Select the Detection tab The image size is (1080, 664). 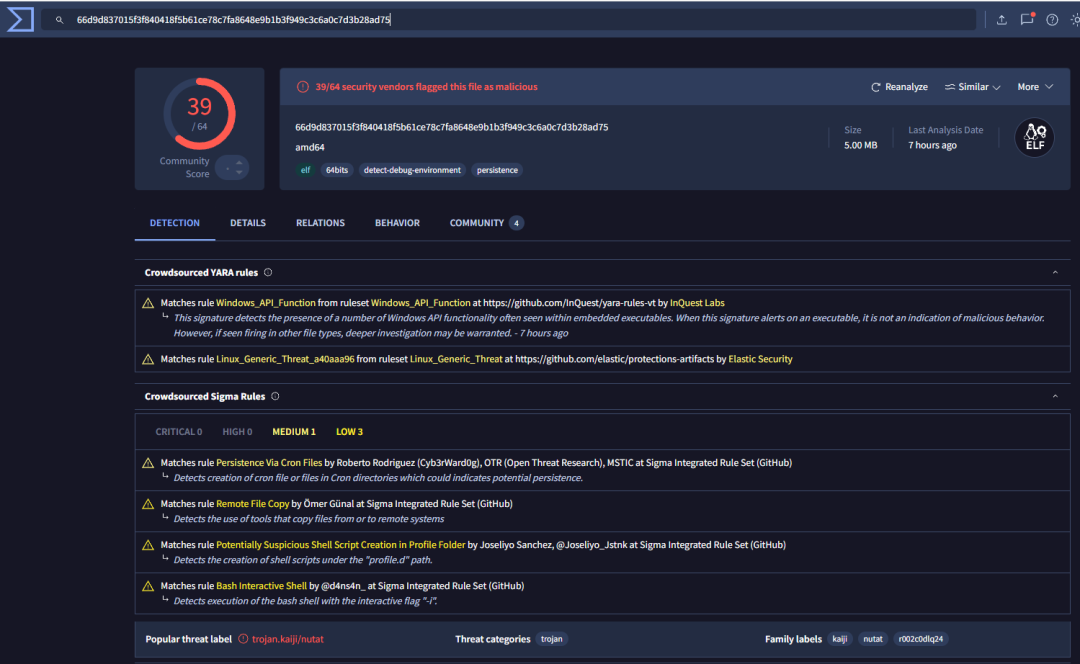(x=175, y=223)
